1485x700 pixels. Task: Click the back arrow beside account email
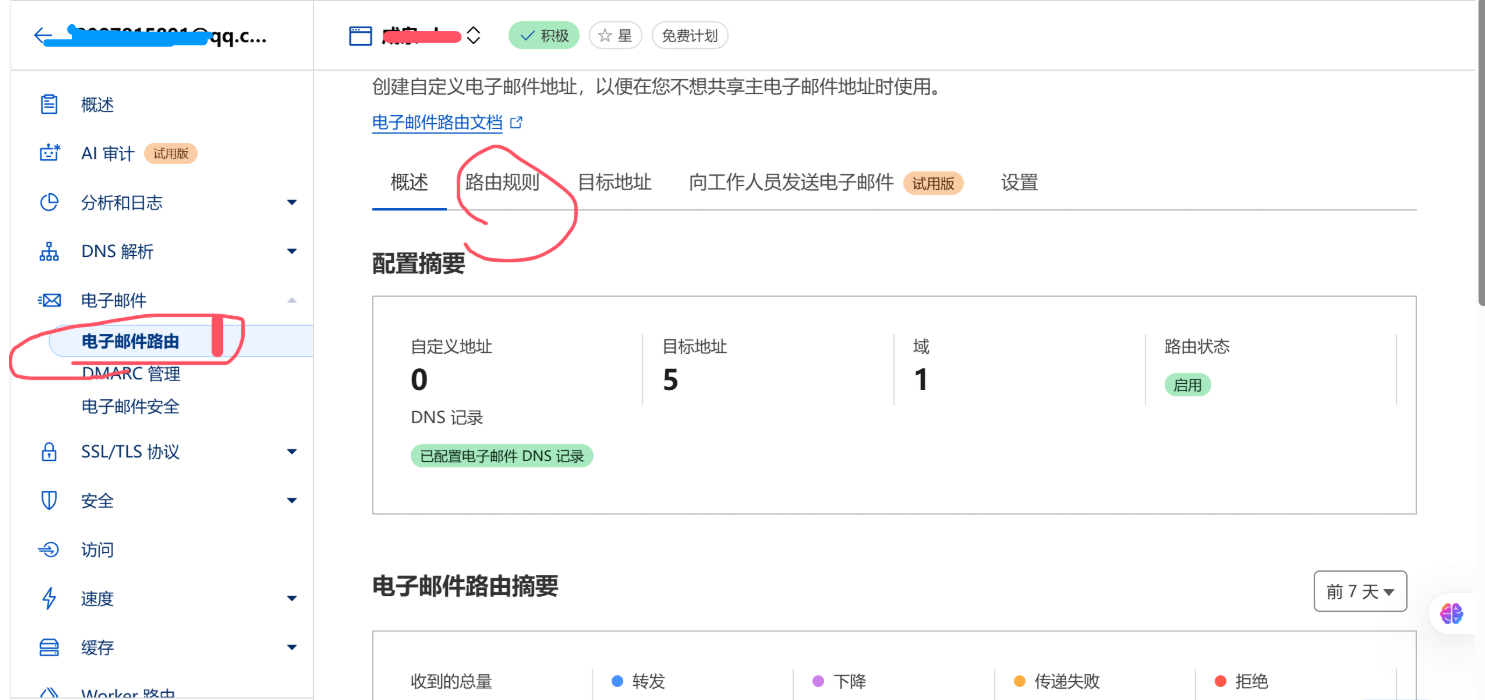(x=42, y=37)
